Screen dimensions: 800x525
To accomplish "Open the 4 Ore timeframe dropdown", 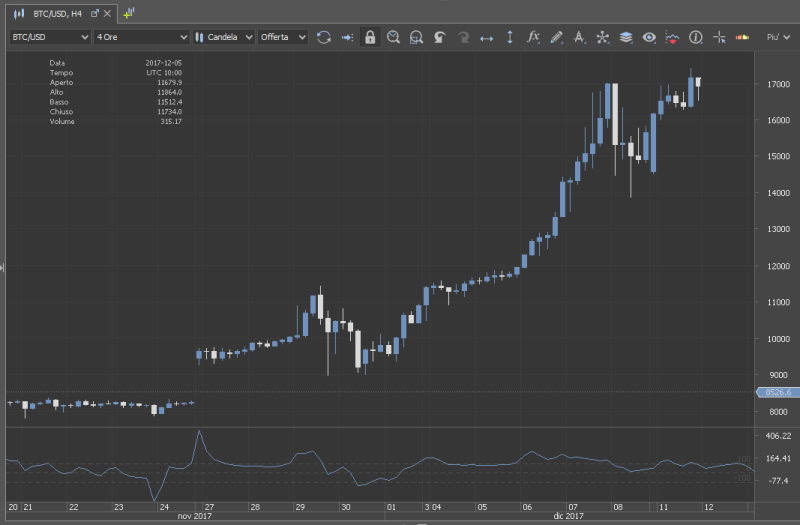I will click(x=139, y=37).
